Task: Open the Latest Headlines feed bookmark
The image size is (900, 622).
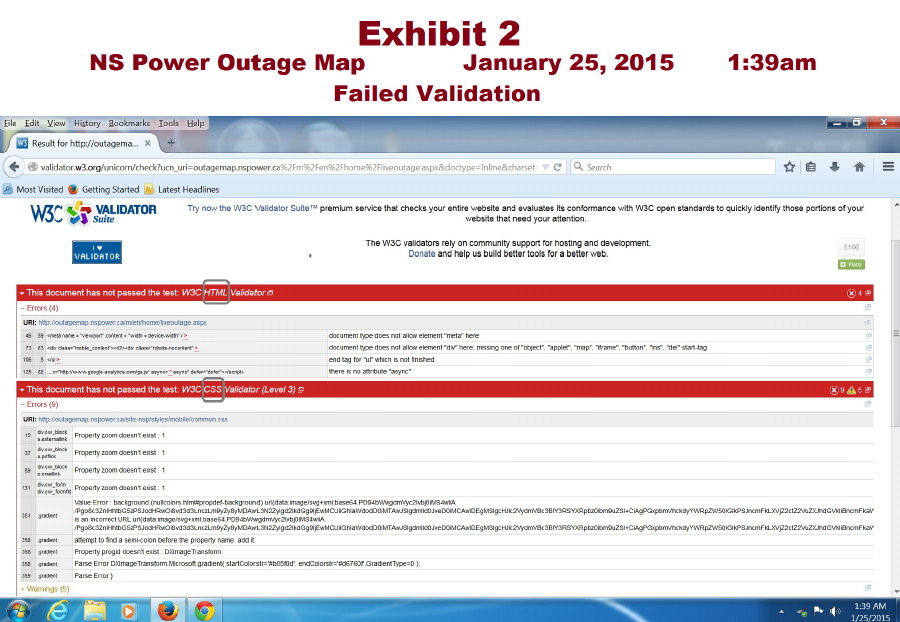Action: [x=181, y=189]
